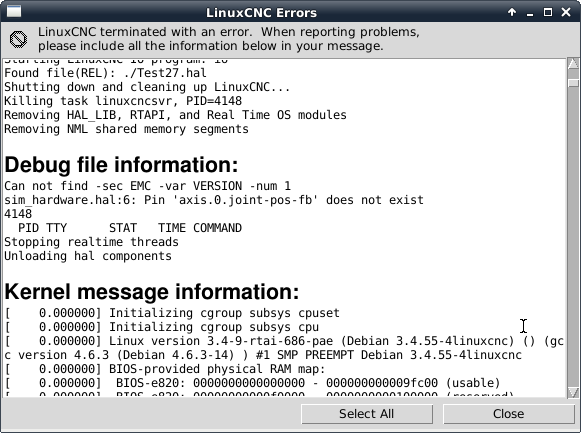This screenshot has width=581, height=433.
Task: Click the 'LinuxCNC terminated with an error' message
Action: tap(229, 39)
